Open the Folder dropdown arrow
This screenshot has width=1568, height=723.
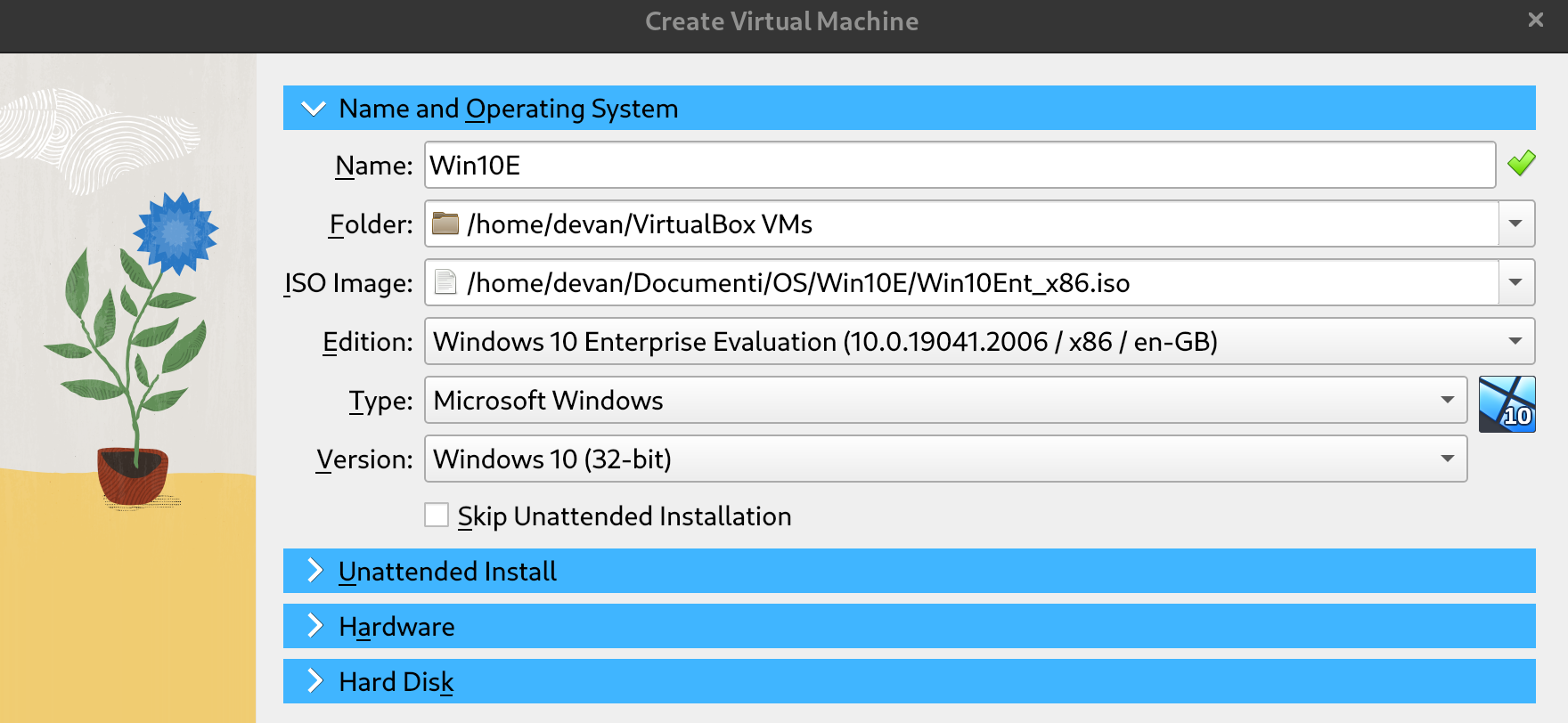(x=1515, y=223)
